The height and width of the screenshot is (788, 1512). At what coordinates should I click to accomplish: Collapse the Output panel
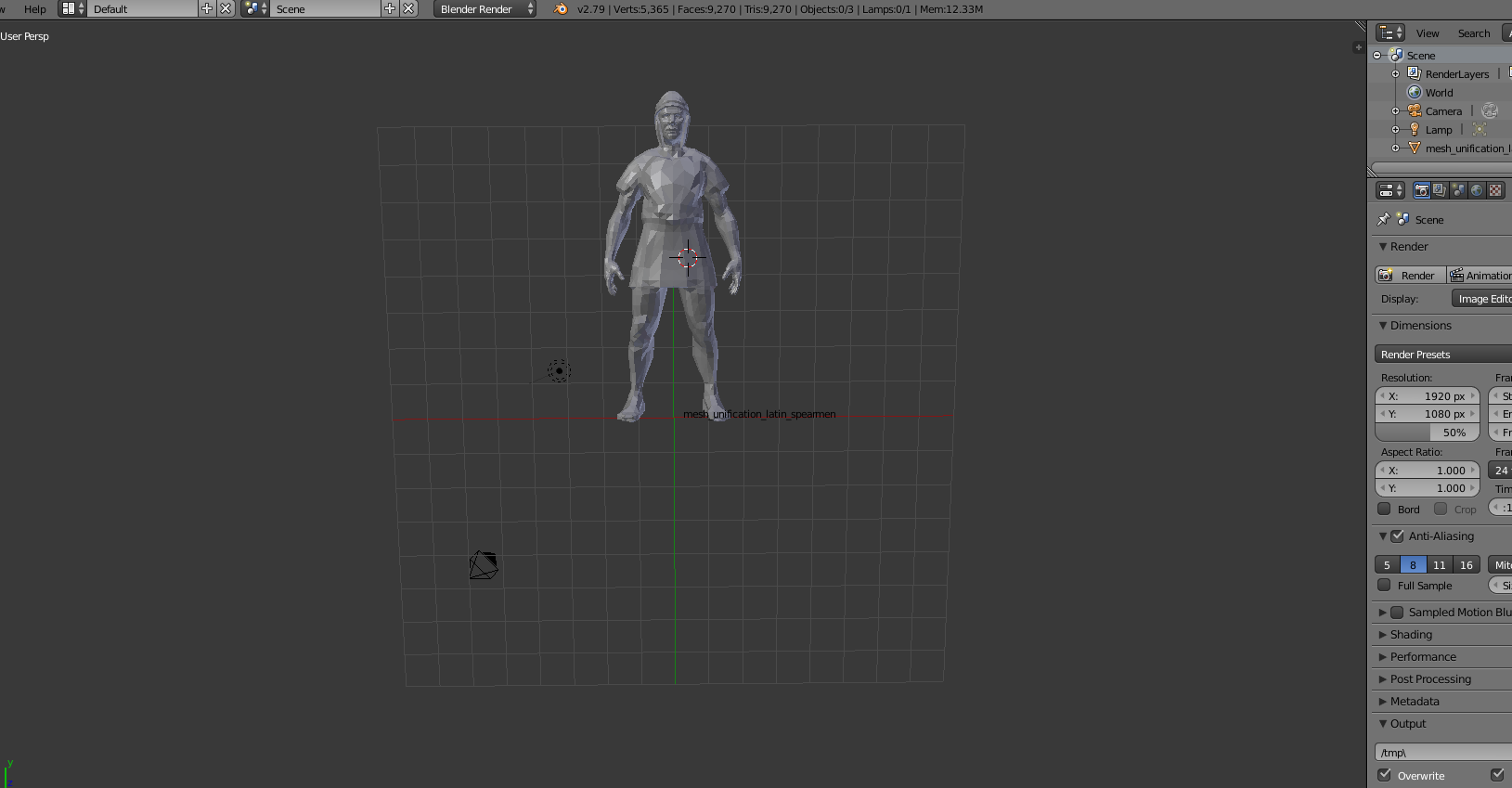(1383, 724)
